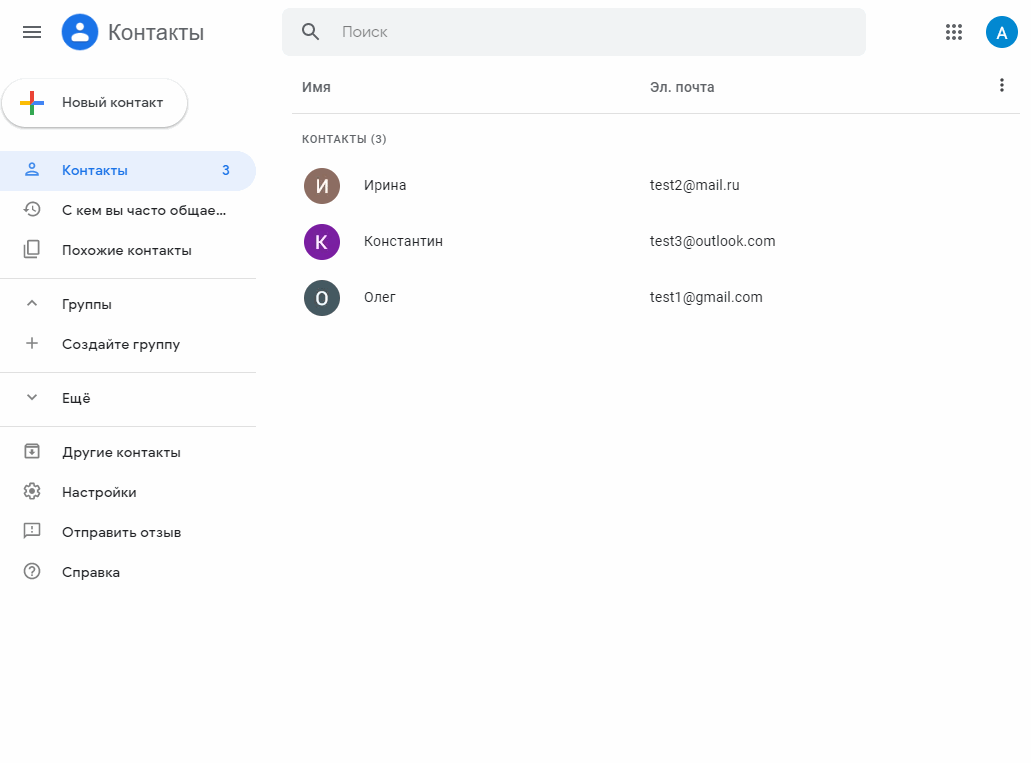Screen dimensions: 1031x763
Task: Click email test3@outlook.com
Action: (x=712, y=241)
